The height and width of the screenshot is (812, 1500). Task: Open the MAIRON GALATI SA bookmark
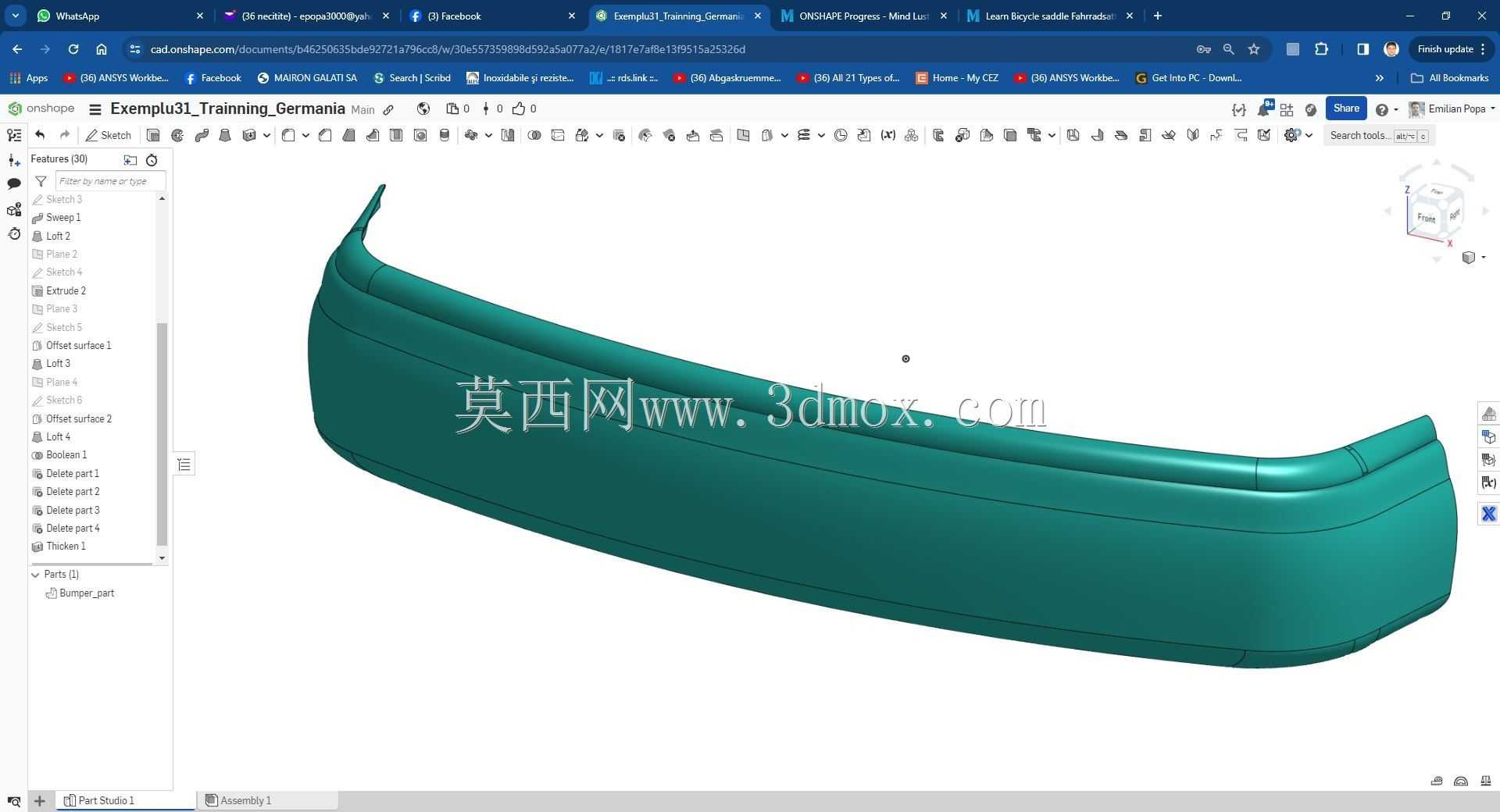tap(307, 78)
